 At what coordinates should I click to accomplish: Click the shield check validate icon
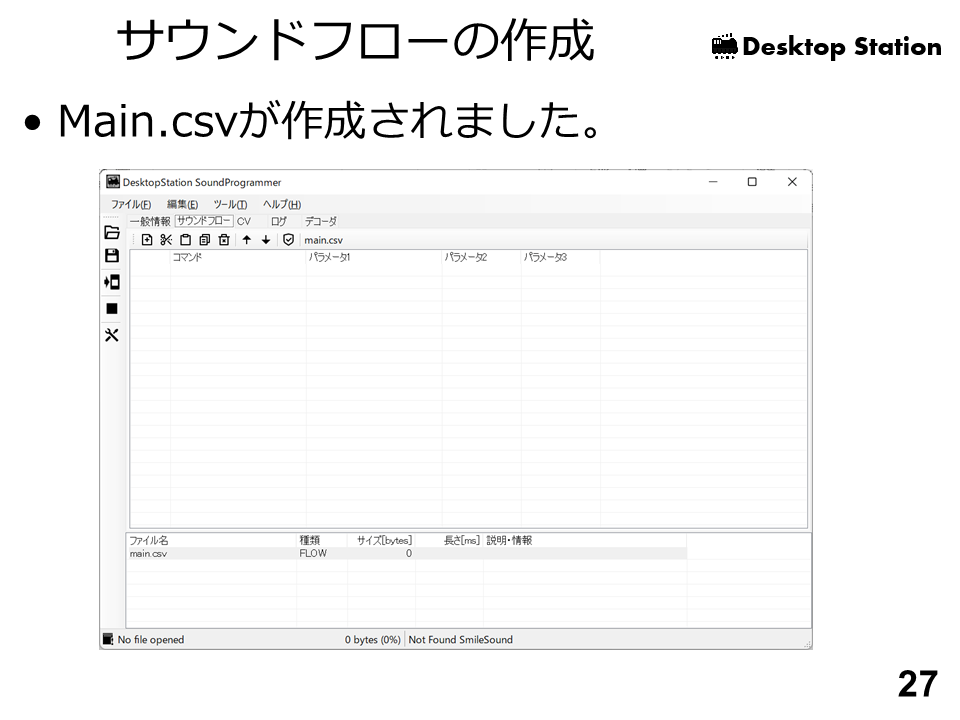[x=288, y=240]
